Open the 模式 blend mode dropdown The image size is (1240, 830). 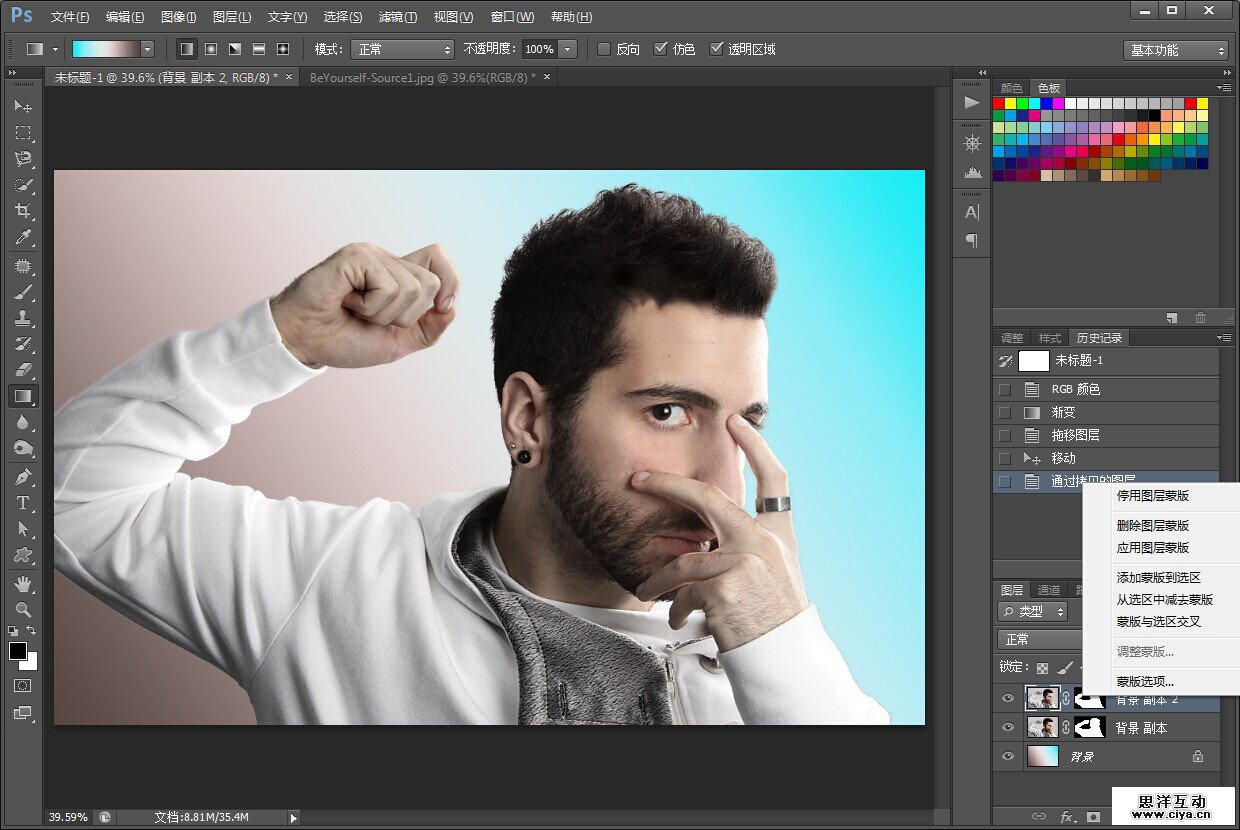[401, 49]
